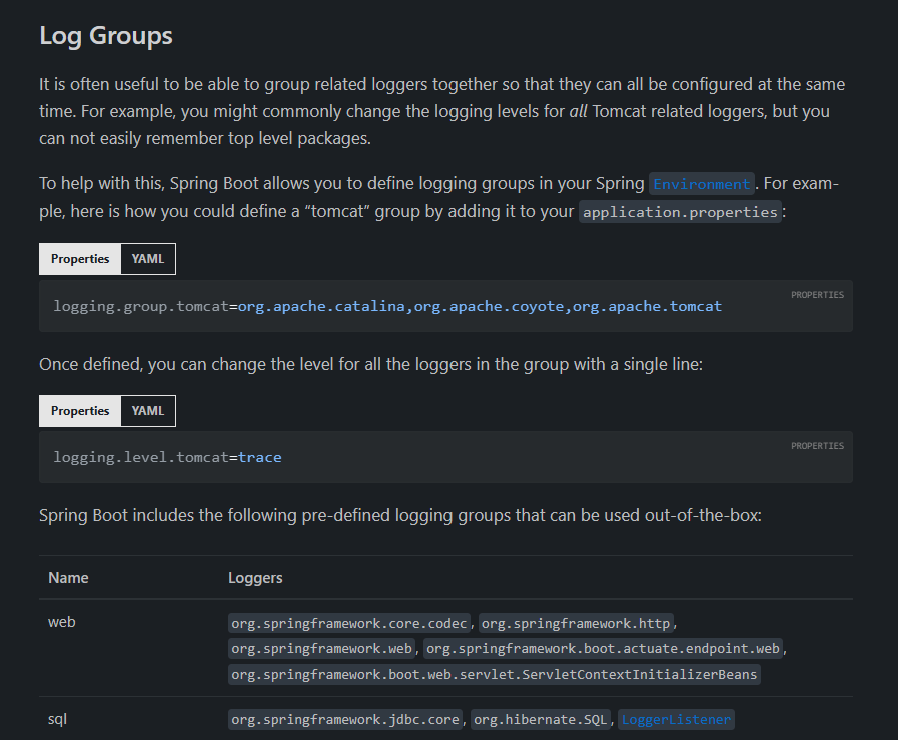Click the 'Spring Boot includes' paragraph
The image size is (898, 740).
pyautogui.click(x=400, y=515)
